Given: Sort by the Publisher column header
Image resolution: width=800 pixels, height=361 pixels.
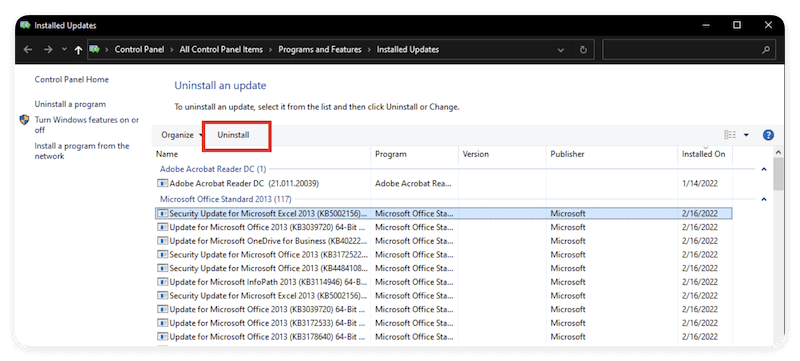Looking at the screenshot, I should tap(612, 154).
